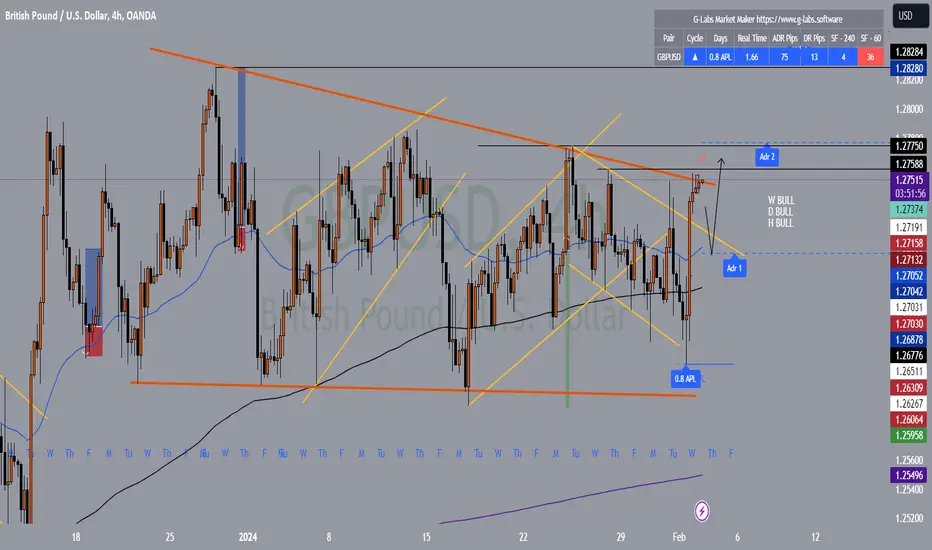932x550 pixels.
Task: Click the W BULL text annotation
Action: tap(780, 200)
